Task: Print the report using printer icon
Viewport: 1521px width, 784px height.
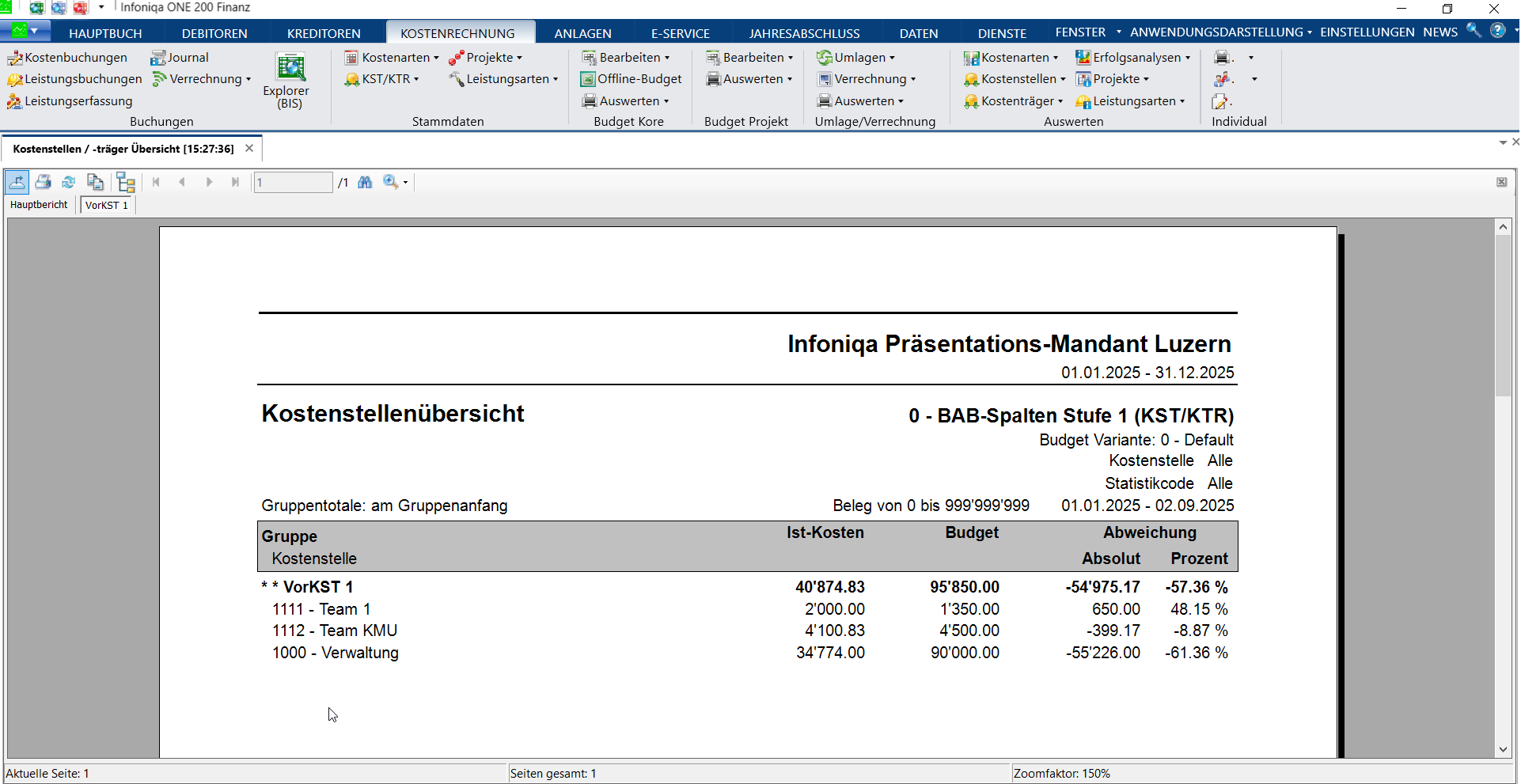Action: 44,183
